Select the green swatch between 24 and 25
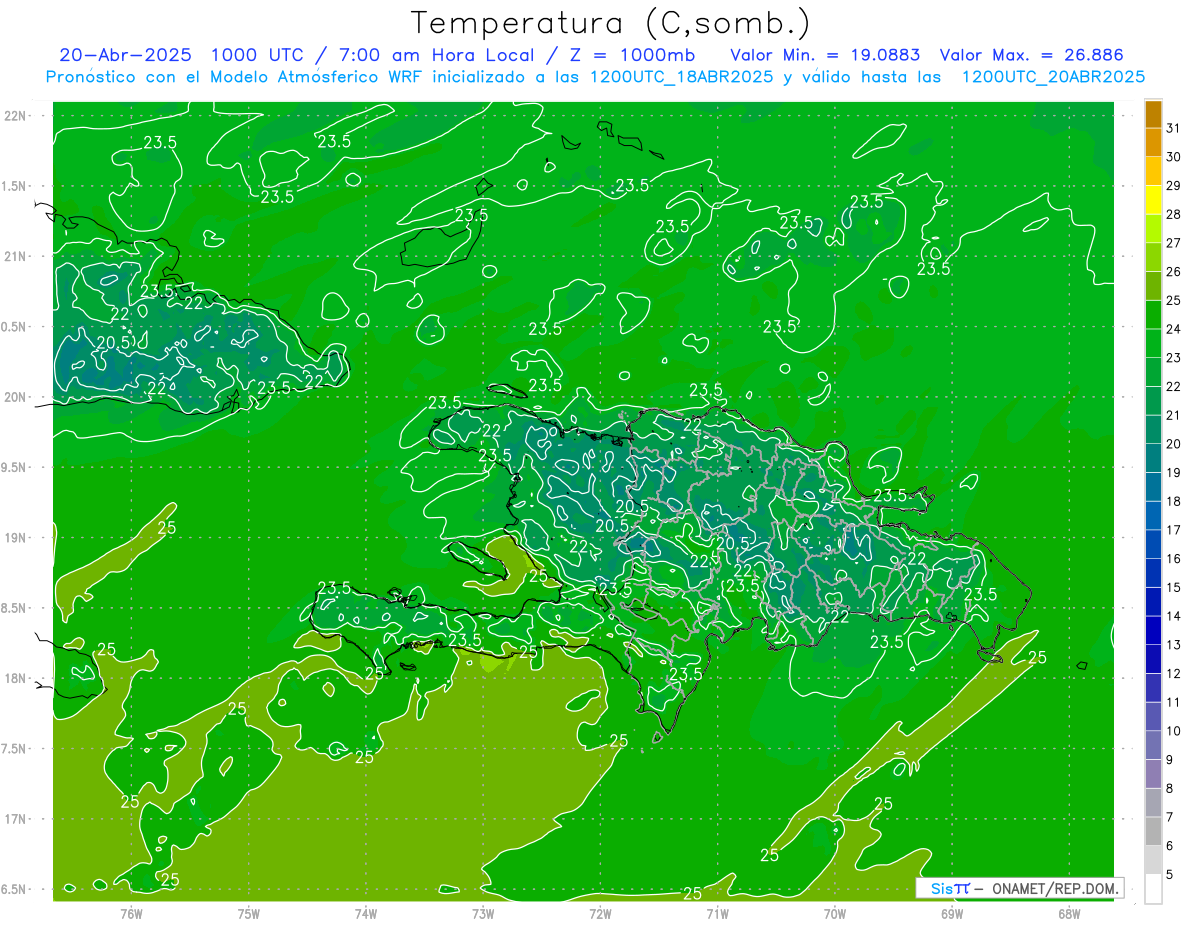Viewport: 1200px width, 927px height. point(1153,315)
